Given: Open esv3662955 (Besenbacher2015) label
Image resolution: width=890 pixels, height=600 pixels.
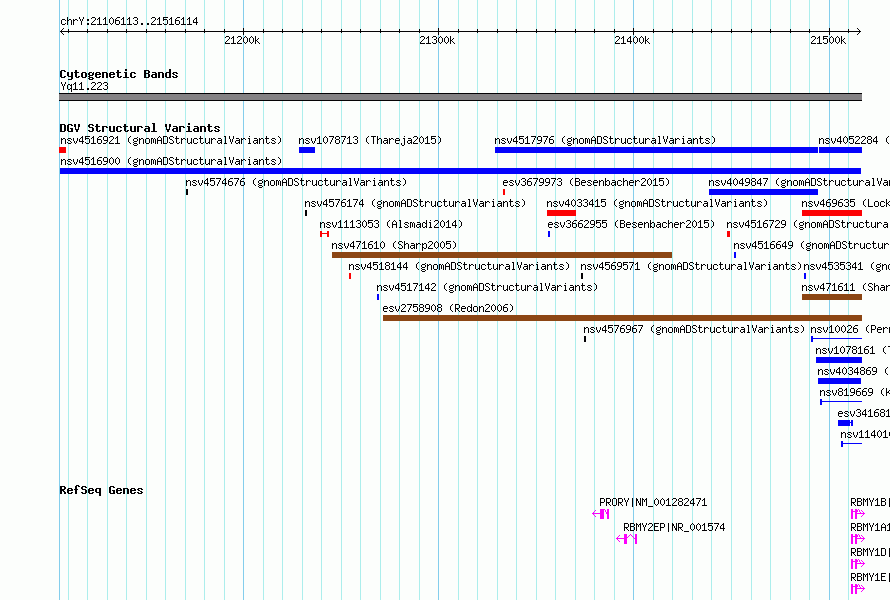Looking at the screenshot, I should 631,224.
